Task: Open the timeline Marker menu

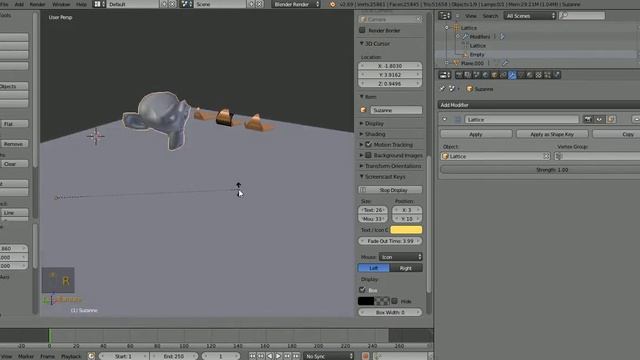Action: (26, 356)
